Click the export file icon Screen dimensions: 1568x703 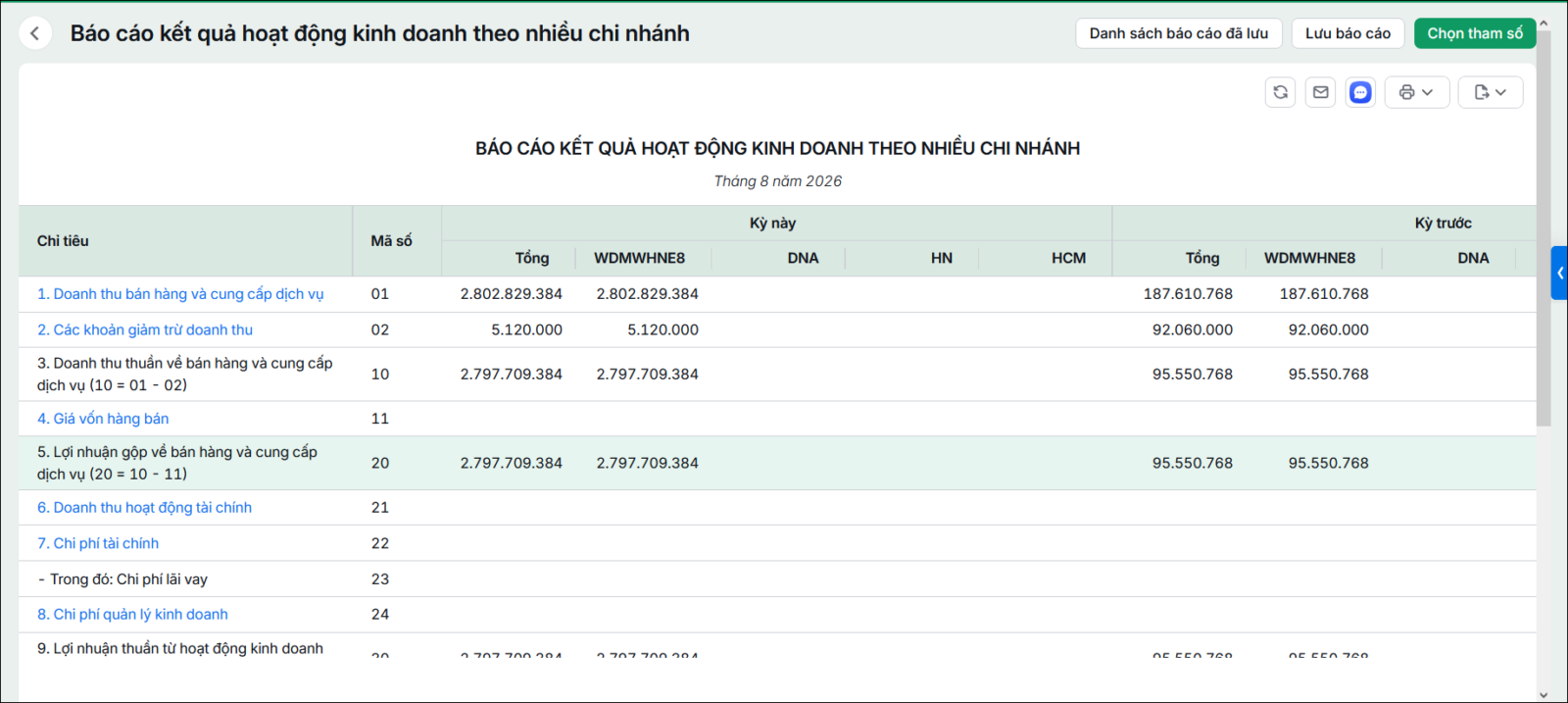[1481, 92]
